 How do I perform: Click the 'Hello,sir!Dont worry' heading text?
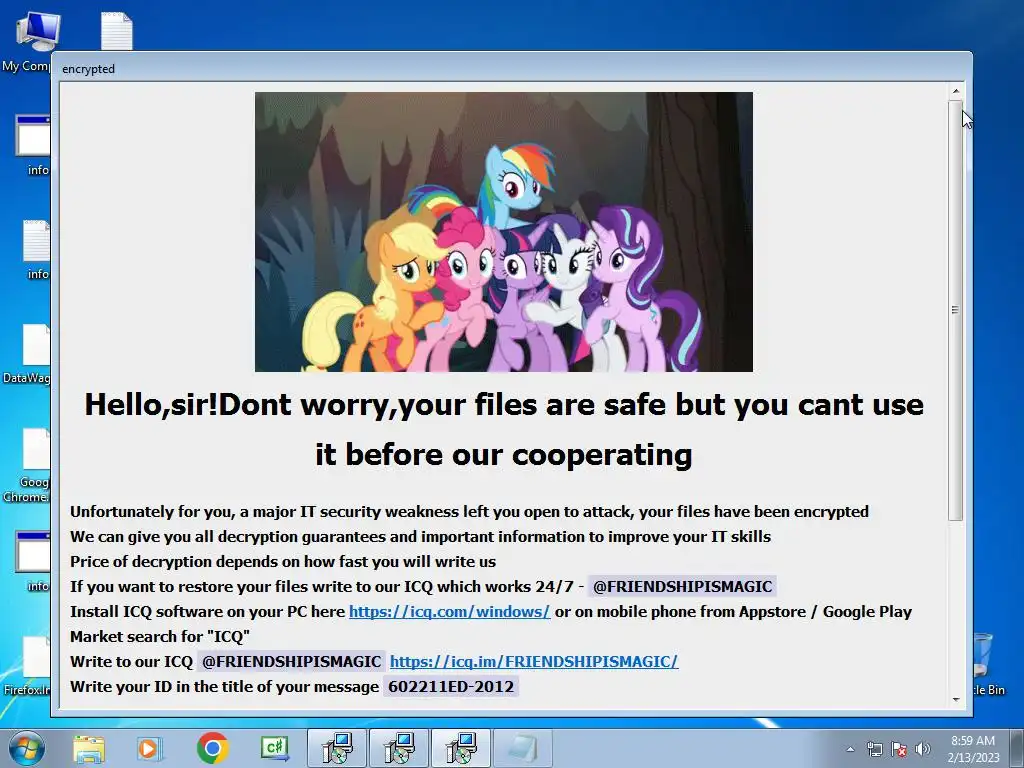pyautogui.click(x=504, y=429)
